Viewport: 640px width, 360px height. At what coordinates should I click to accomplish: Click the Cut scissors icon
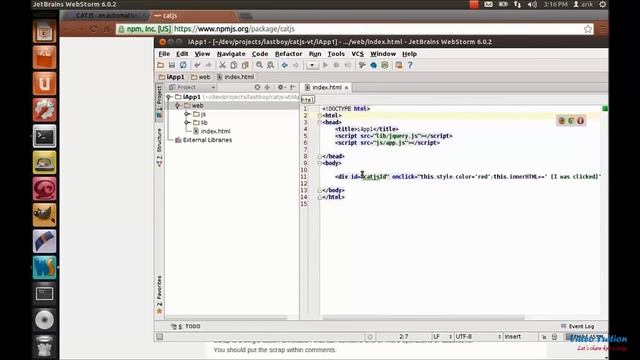(222, 65)
